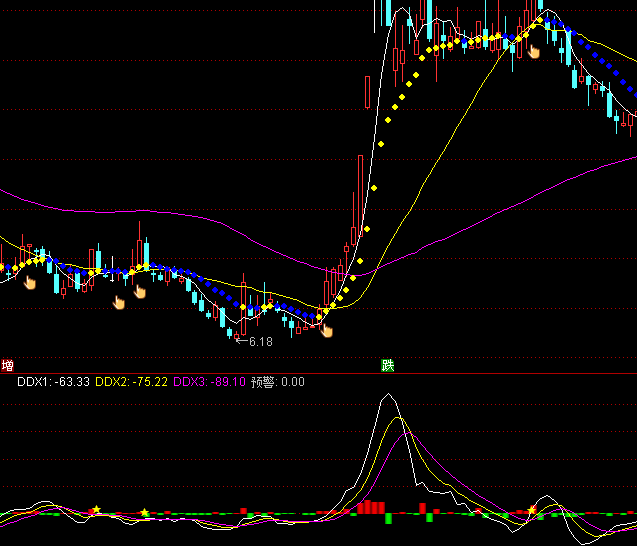Click the tall red bar cluster in DDX panel
Viewport: 637px width, 546px height.
pyautogui.click(x=371, y=507)
